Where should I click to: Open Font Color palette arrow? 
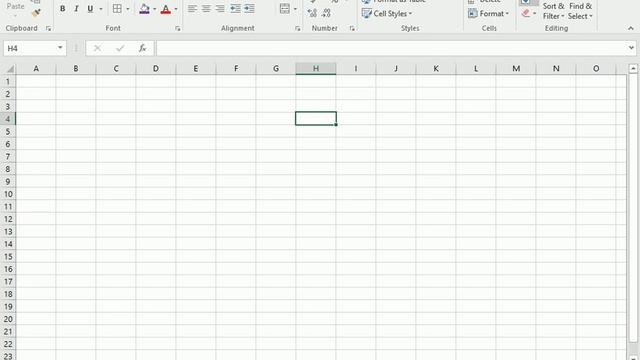(x=176, y=9)
